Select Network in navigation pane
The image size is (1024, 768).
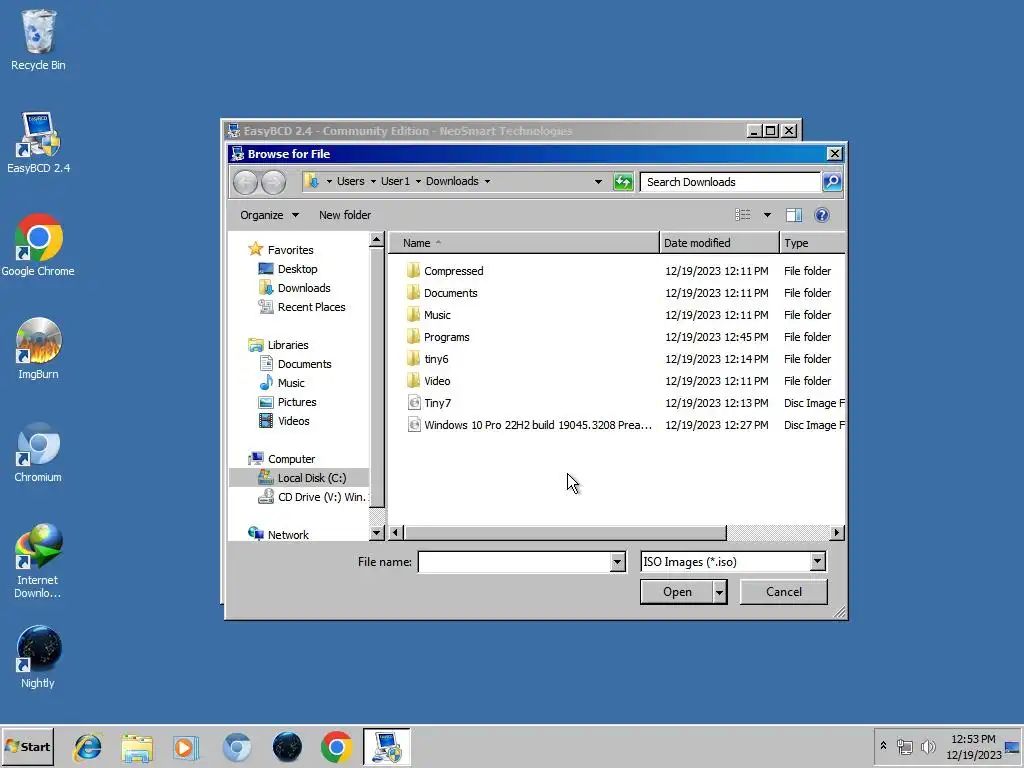(x=288, y=535)
